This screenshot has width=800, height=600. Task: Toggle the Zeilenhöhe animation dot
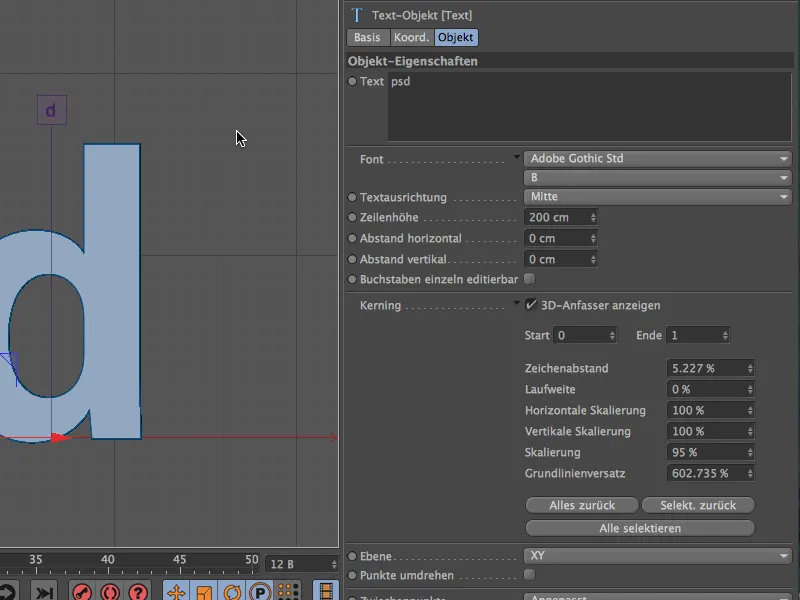click(352, 217)
